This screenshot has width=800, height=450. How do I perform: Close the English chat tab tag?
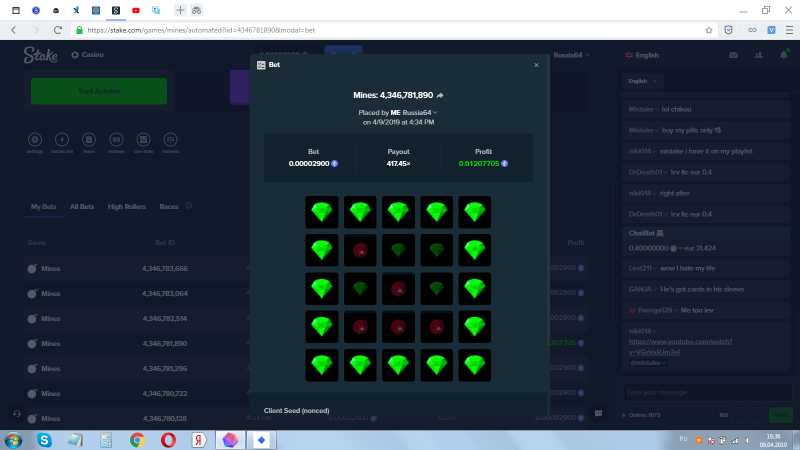(655, 81)
